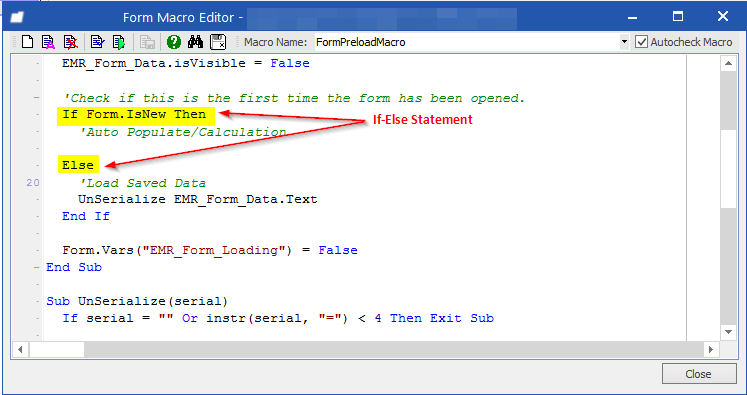Click horizontal scrollbar right arrow

click(x=710, y=349)
